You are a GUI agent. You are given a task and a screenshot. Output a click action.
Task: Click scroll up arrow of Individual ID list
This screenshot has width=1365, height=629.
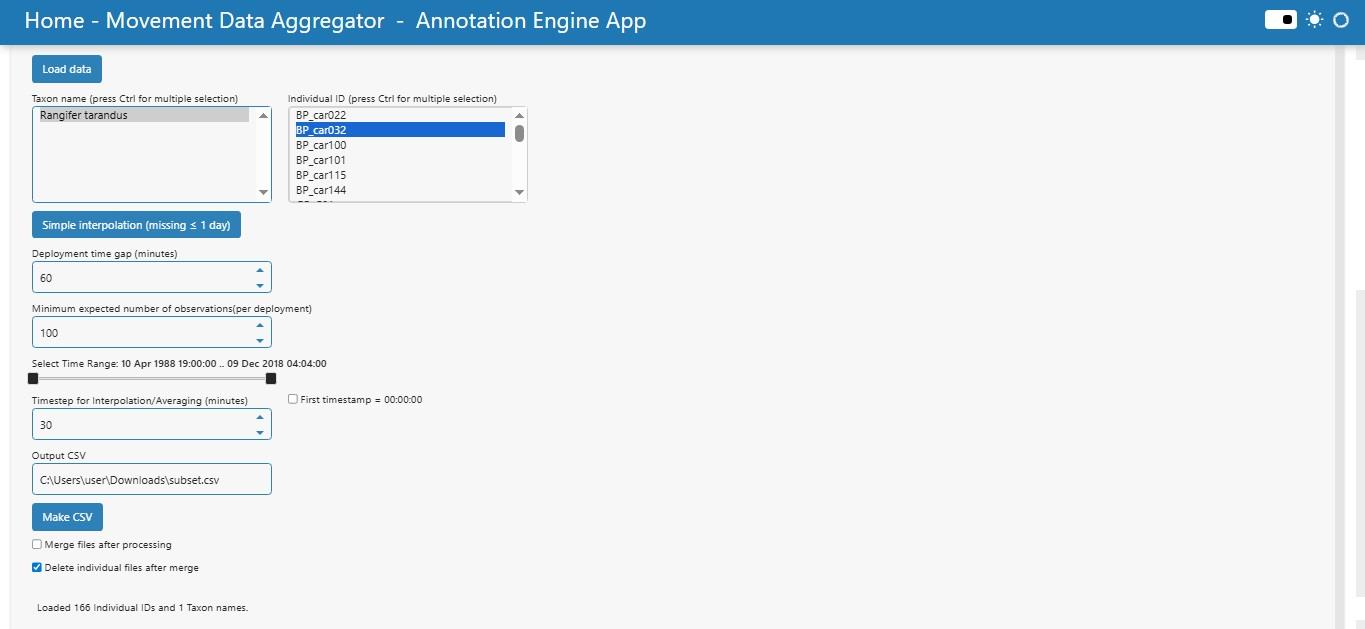pos(519,115)
